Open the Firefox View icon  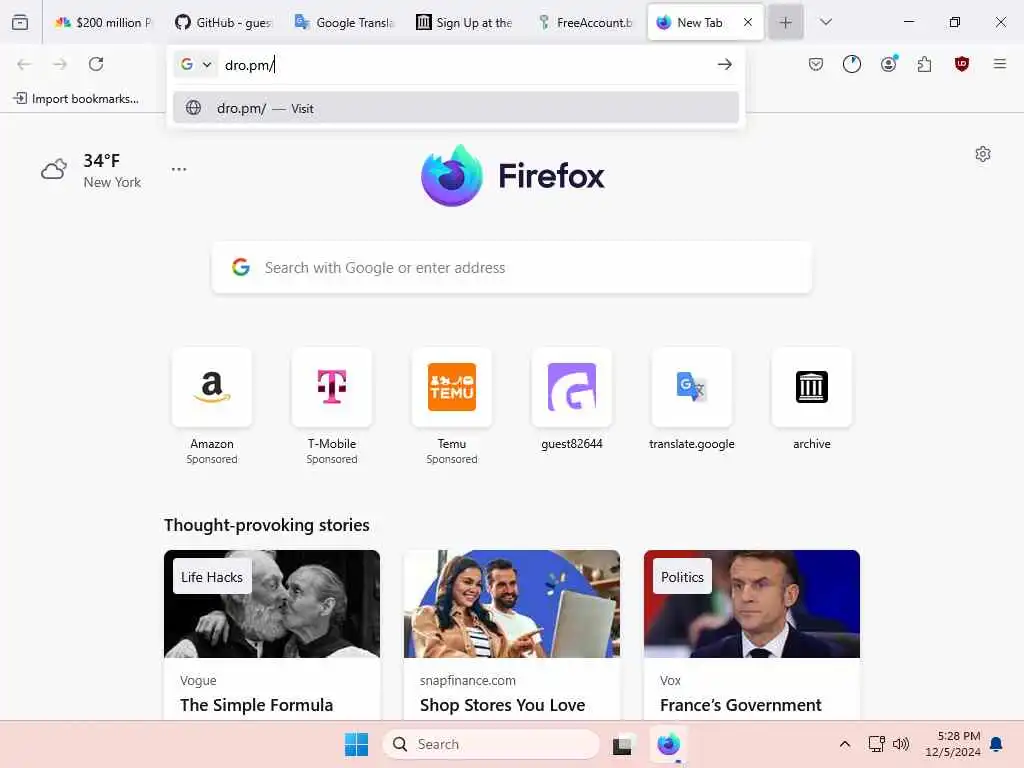[20, 22]
